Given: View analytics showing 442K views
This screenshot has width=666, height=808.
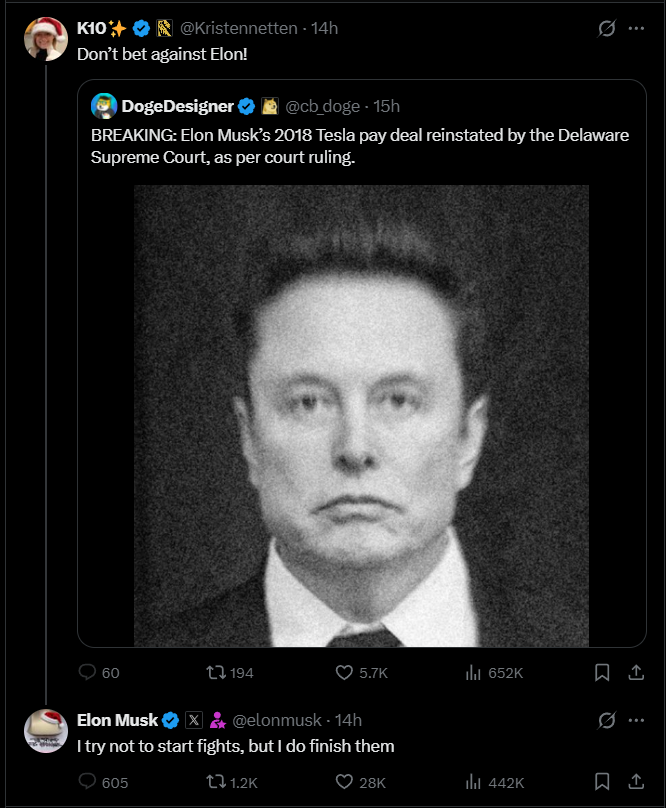Looking at the screenshot, I should coord(474,782).
